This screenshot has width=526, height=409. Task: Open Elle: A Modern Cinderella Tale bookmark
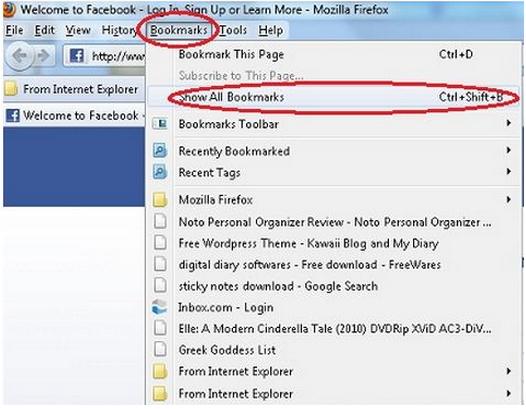pos(334,329)
